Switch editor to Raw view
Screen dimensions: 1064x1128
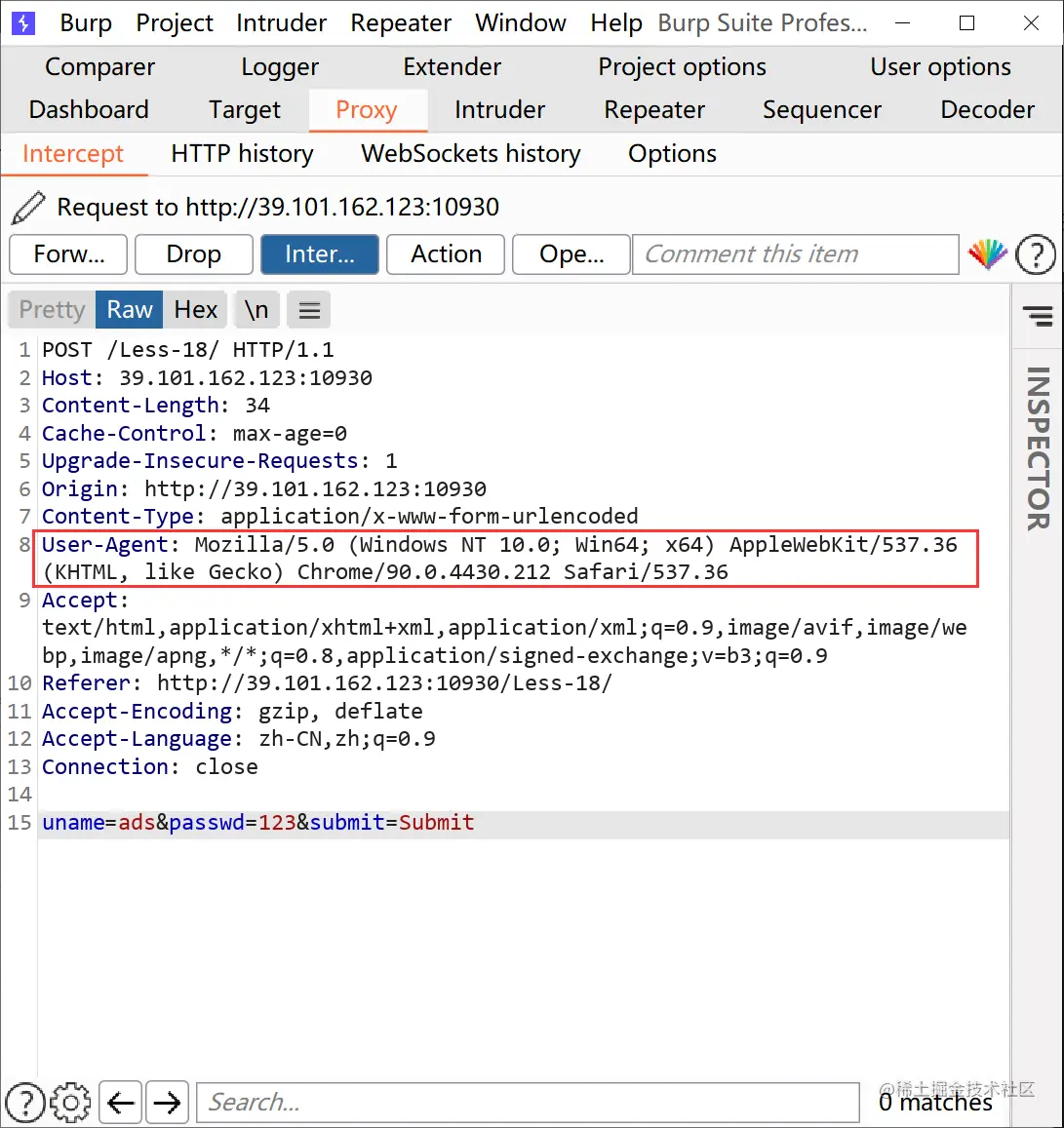130,310
